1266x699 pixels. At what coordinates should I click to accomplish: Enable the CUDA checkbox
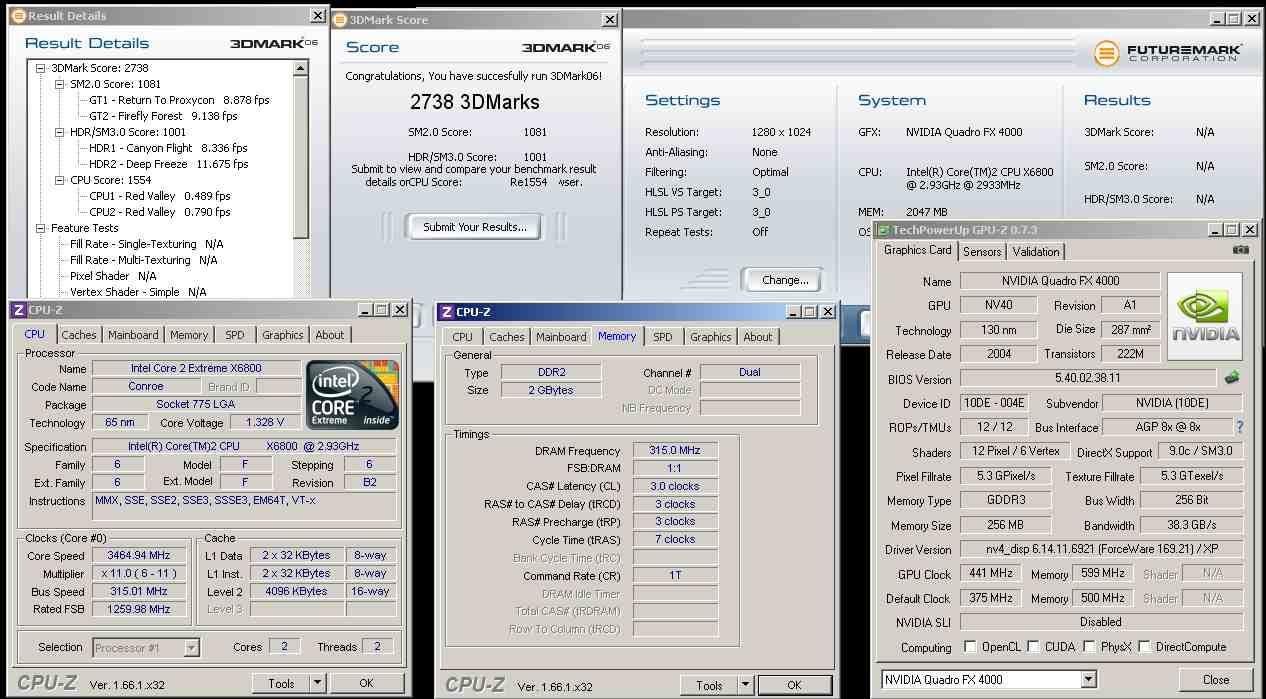[x=1033, y=647]
